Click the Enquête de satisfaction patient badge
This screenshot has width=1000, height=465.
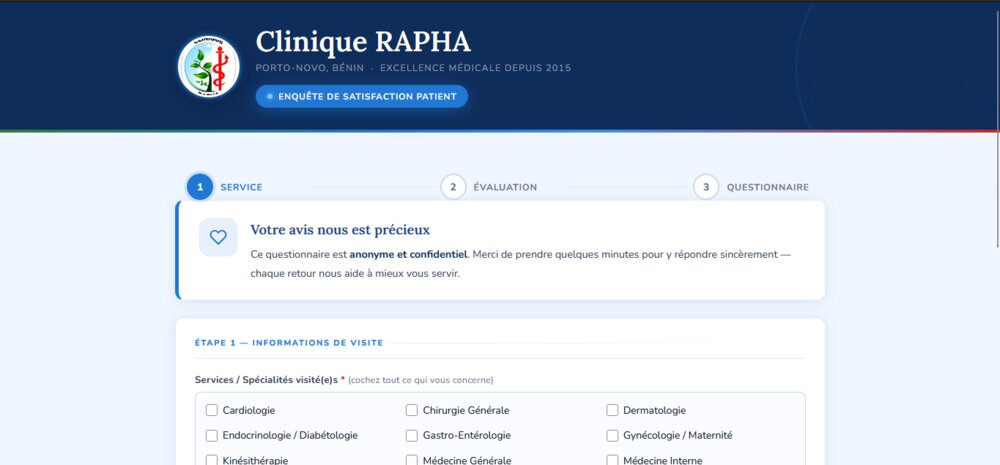pos(362,96)
